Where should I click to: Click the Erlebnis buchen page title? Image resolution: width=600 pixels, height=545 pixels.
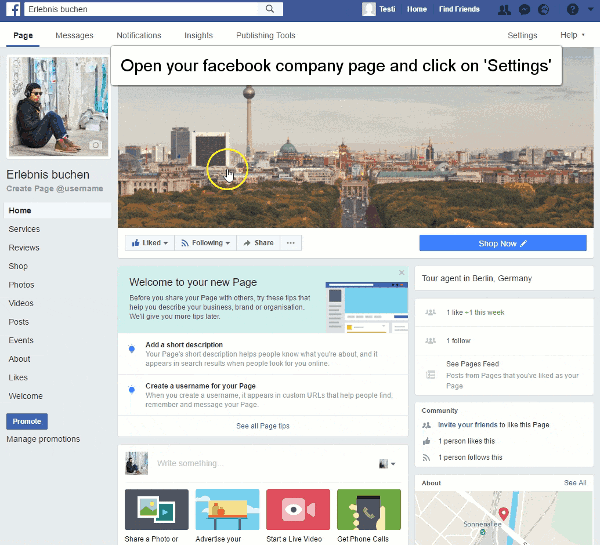click(48, 175)
